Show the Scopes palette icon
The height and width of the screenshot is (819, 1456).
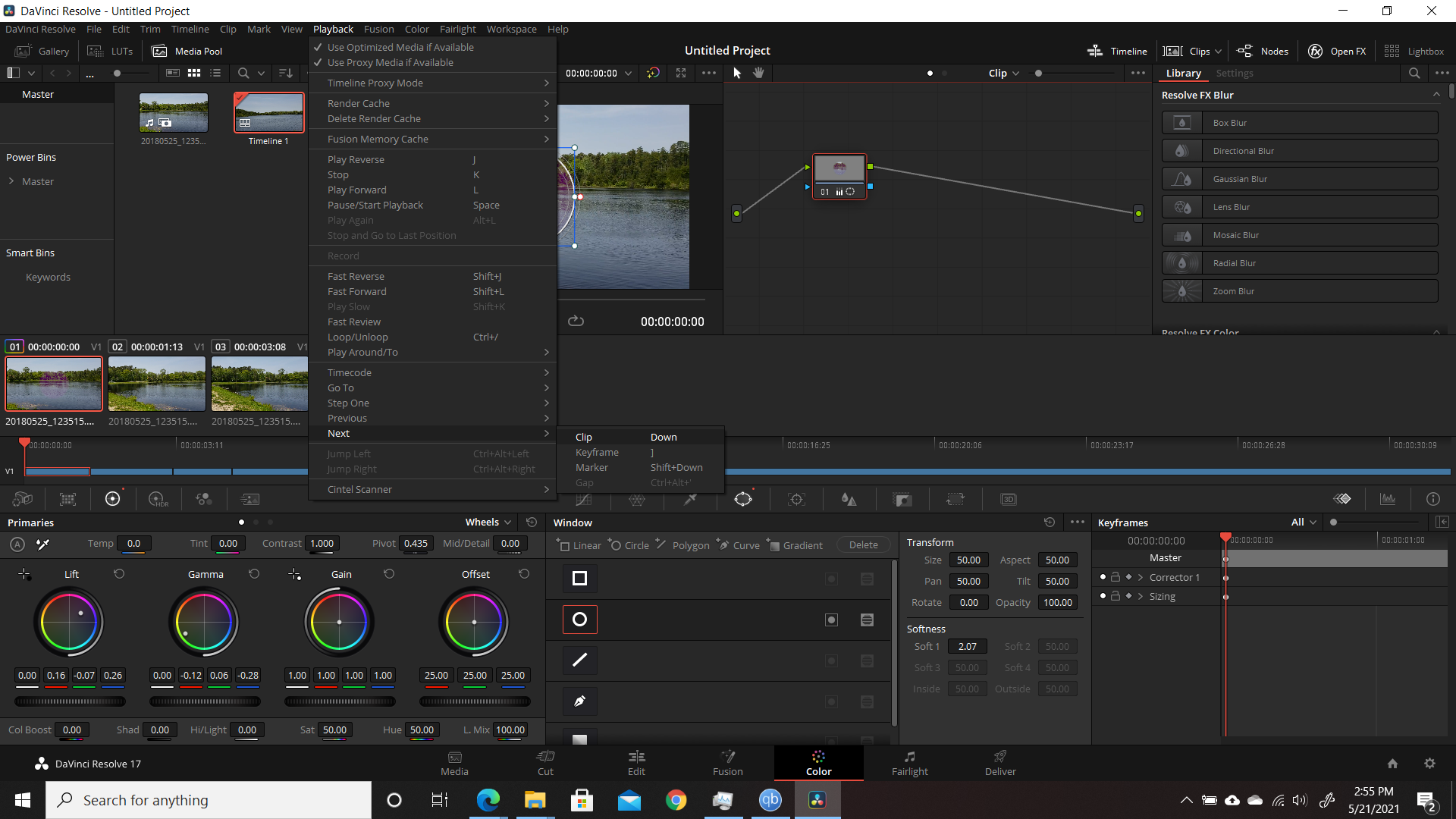pos(1388,499)
